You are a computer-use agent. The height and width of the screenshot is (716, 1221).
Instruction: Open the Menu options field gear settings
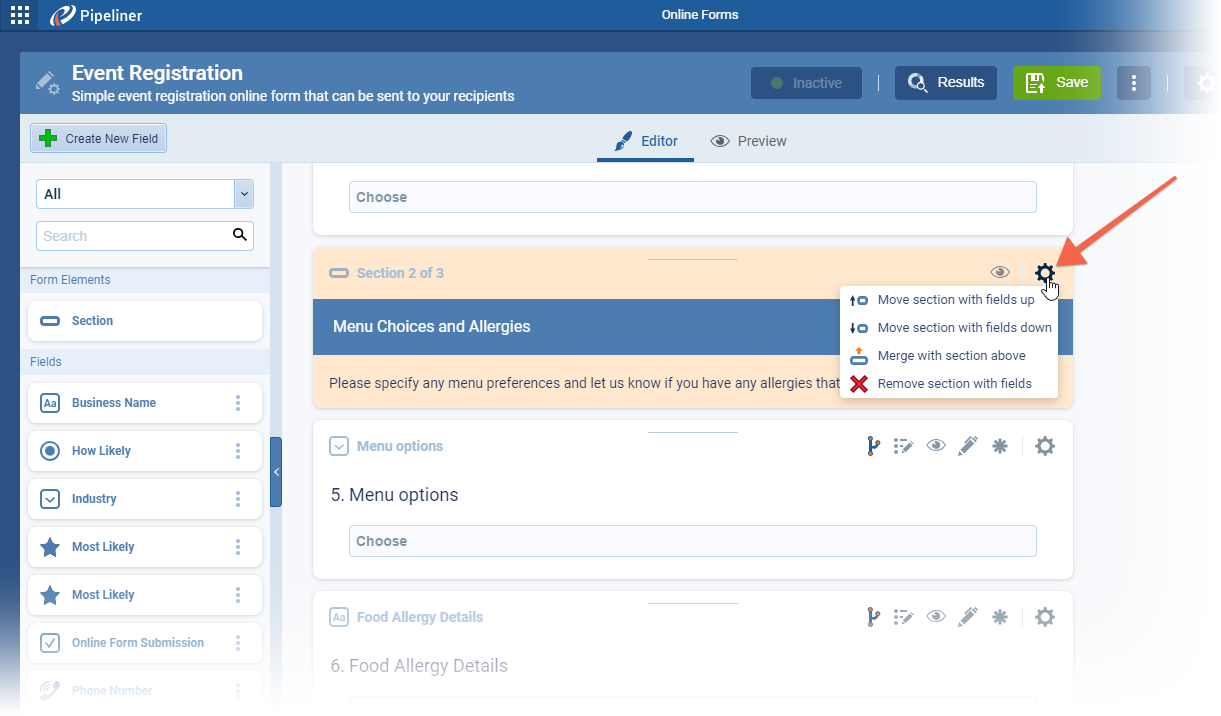point(1044,447)
